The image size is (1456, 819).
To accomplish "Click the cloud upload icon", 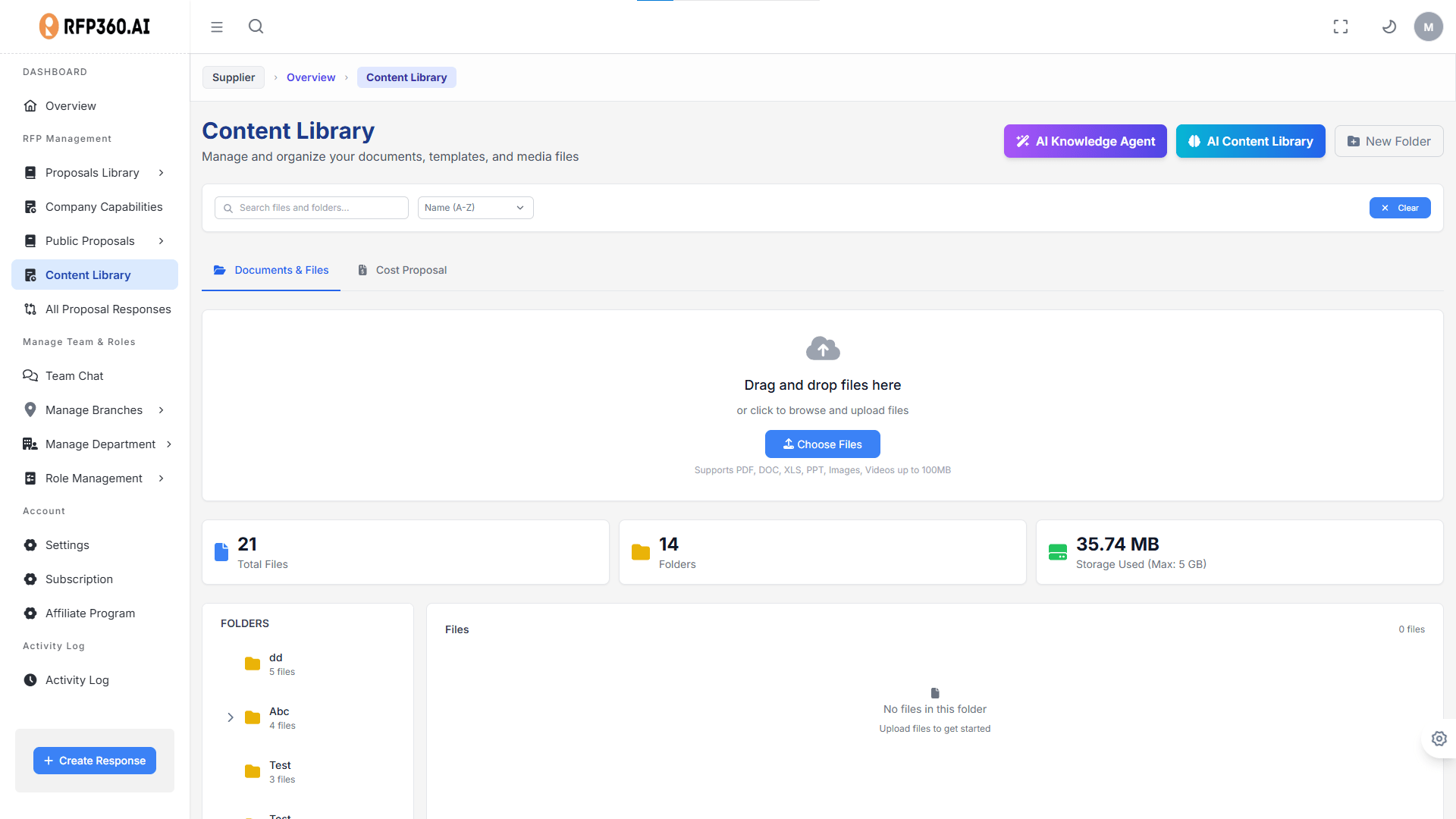I will click(823, 349).
